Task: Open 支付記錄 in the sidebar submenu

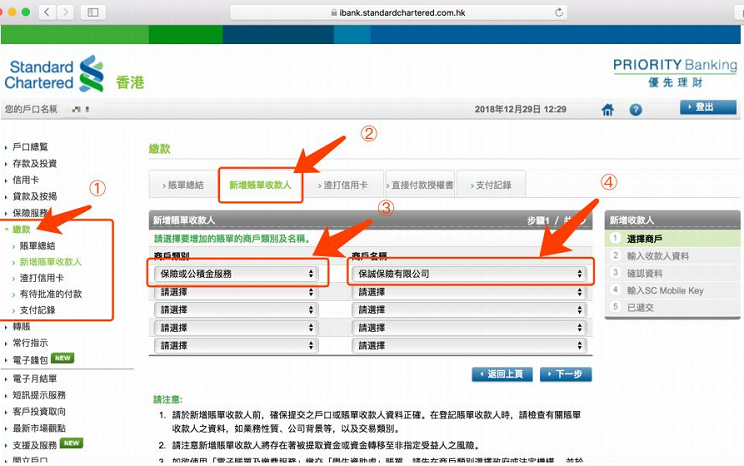Action: [x=37, y=310]
